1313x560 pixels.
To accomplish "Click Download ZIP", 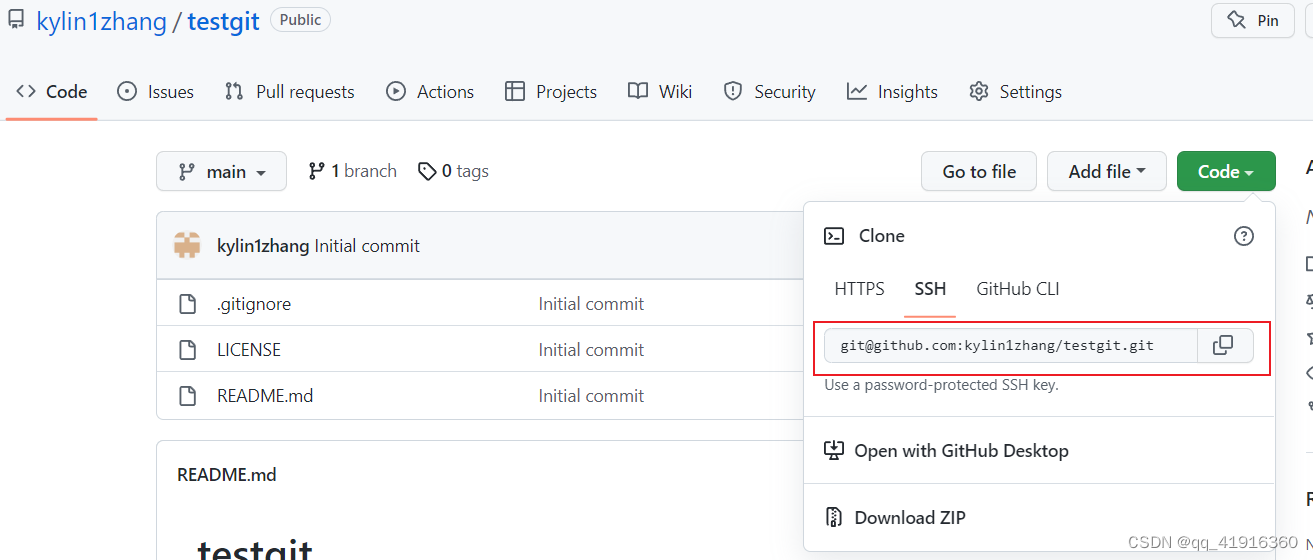I will point(895,518).
